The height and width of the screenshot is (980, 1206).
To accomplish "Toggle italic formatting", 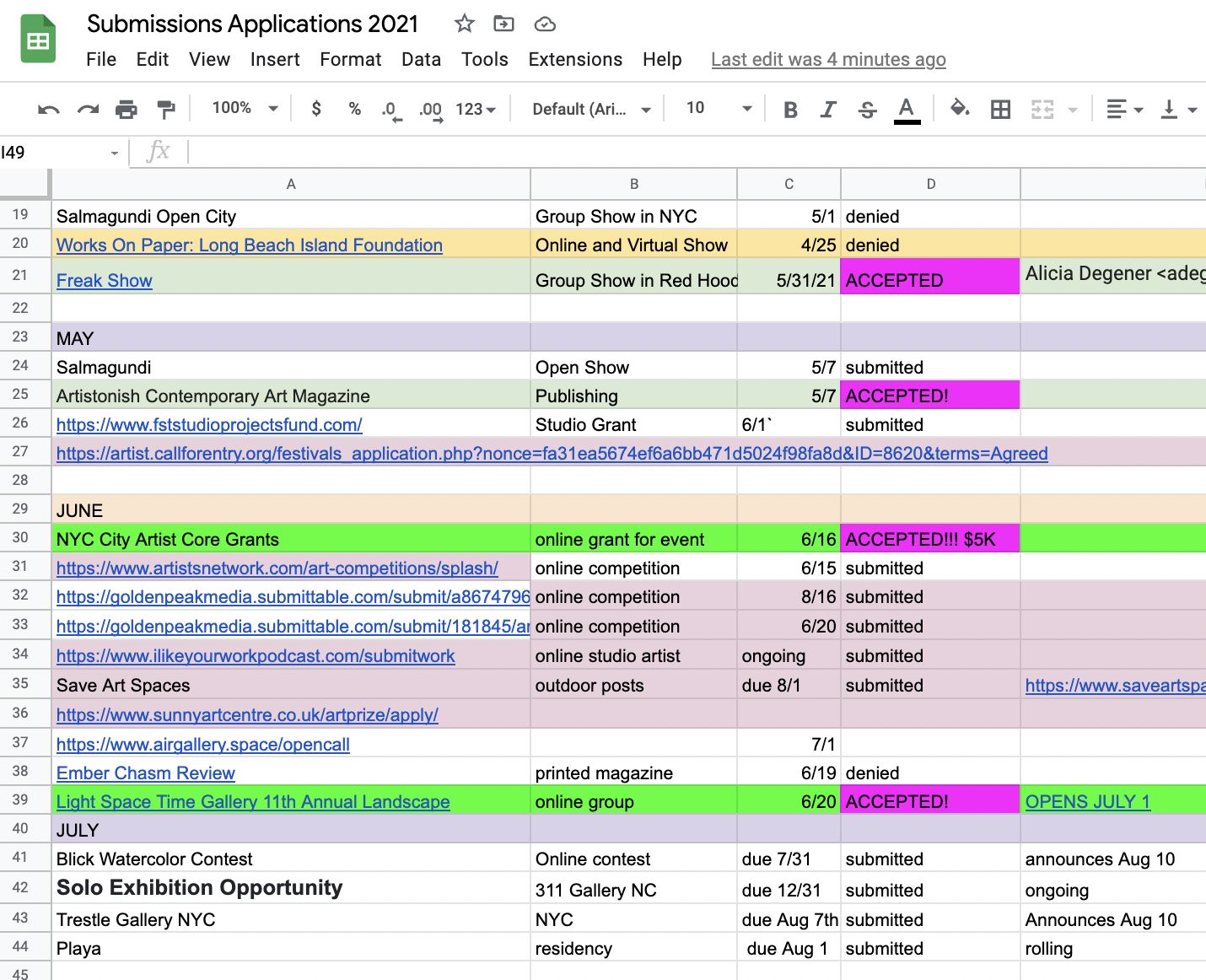I will [828, 109].
